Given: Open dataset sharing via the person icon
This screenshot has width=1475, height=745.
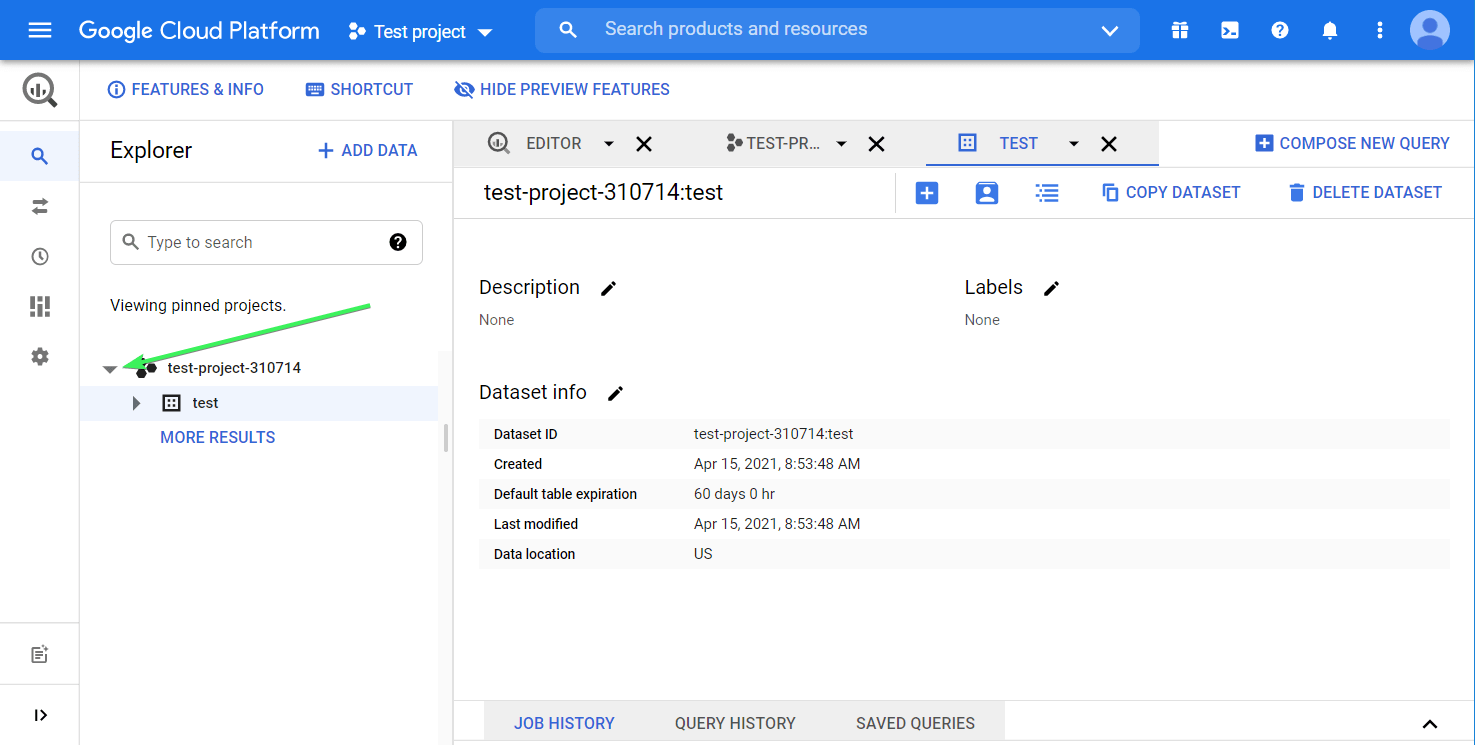Looking at the screenshot, I should (987, 192).
